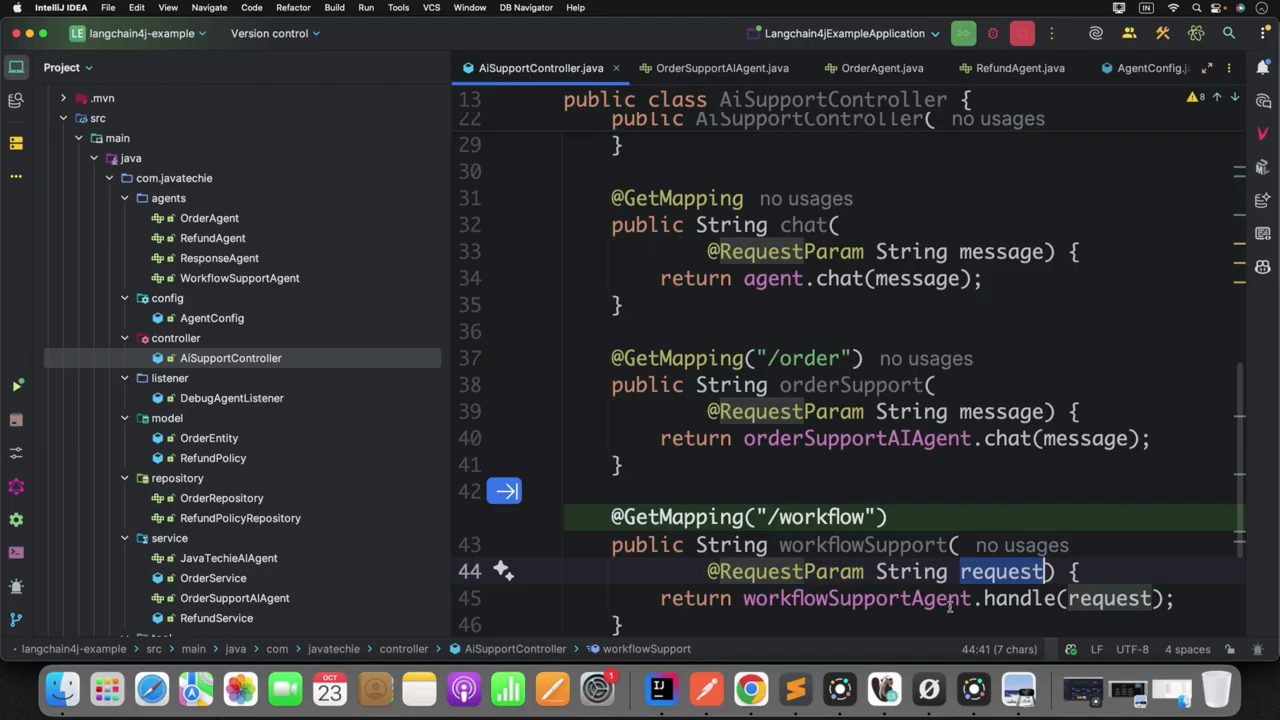Click the green atom icon in toolbar
Screen dimensions: 1280x720
click(x=1196, y=33)
